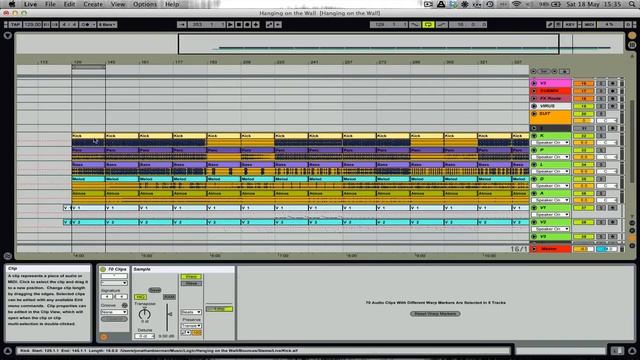Screen dimensions: 640x360
Task: Toggle the Punch-In switch
Action: tap(415, 24)
